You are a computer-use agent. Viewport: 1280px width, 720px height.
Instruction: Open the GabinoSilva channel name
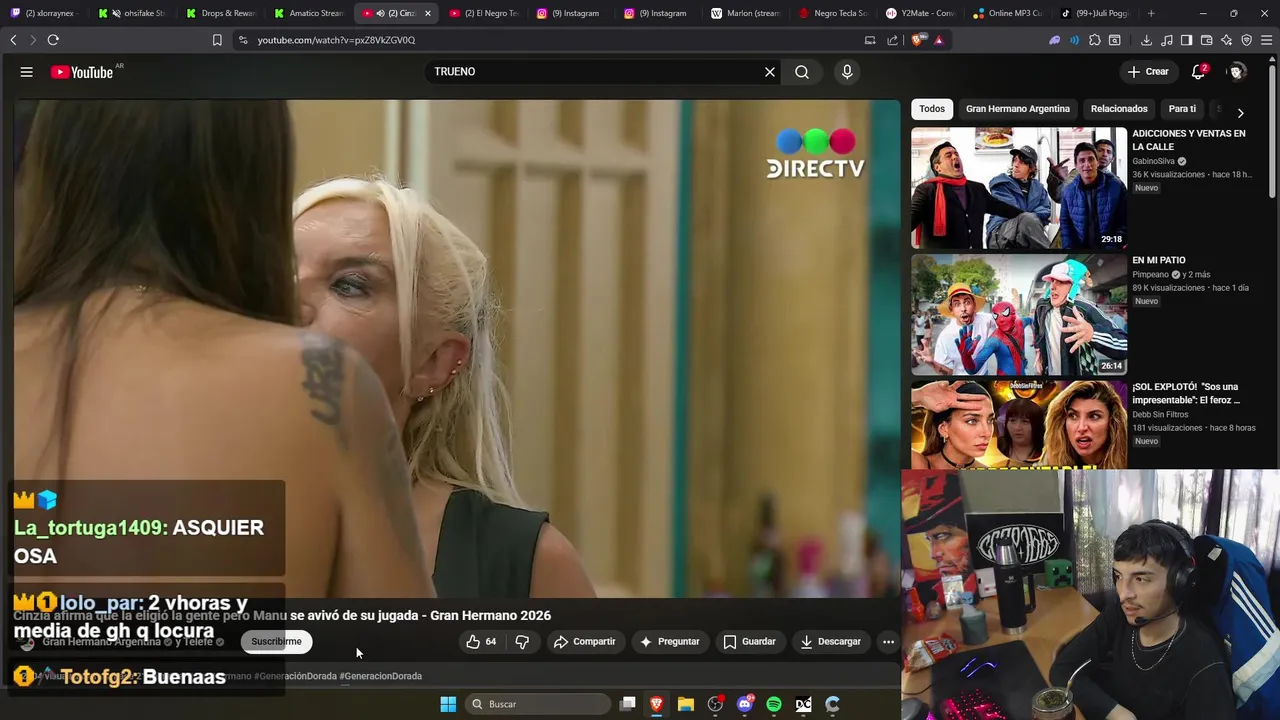1153,161
